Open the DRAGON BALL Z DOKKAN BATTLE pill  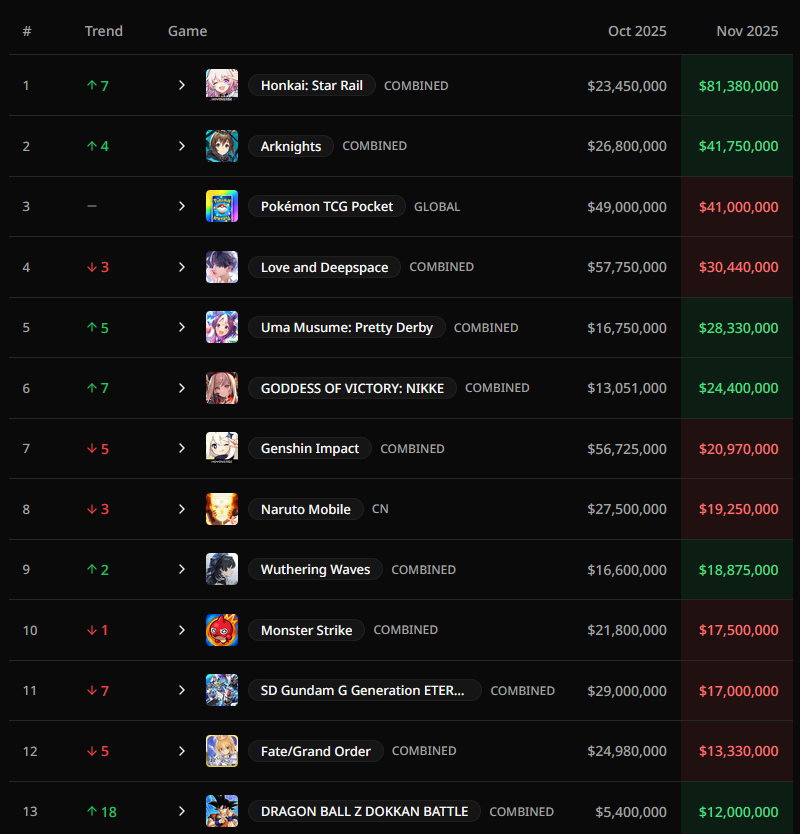coord(364,812)
